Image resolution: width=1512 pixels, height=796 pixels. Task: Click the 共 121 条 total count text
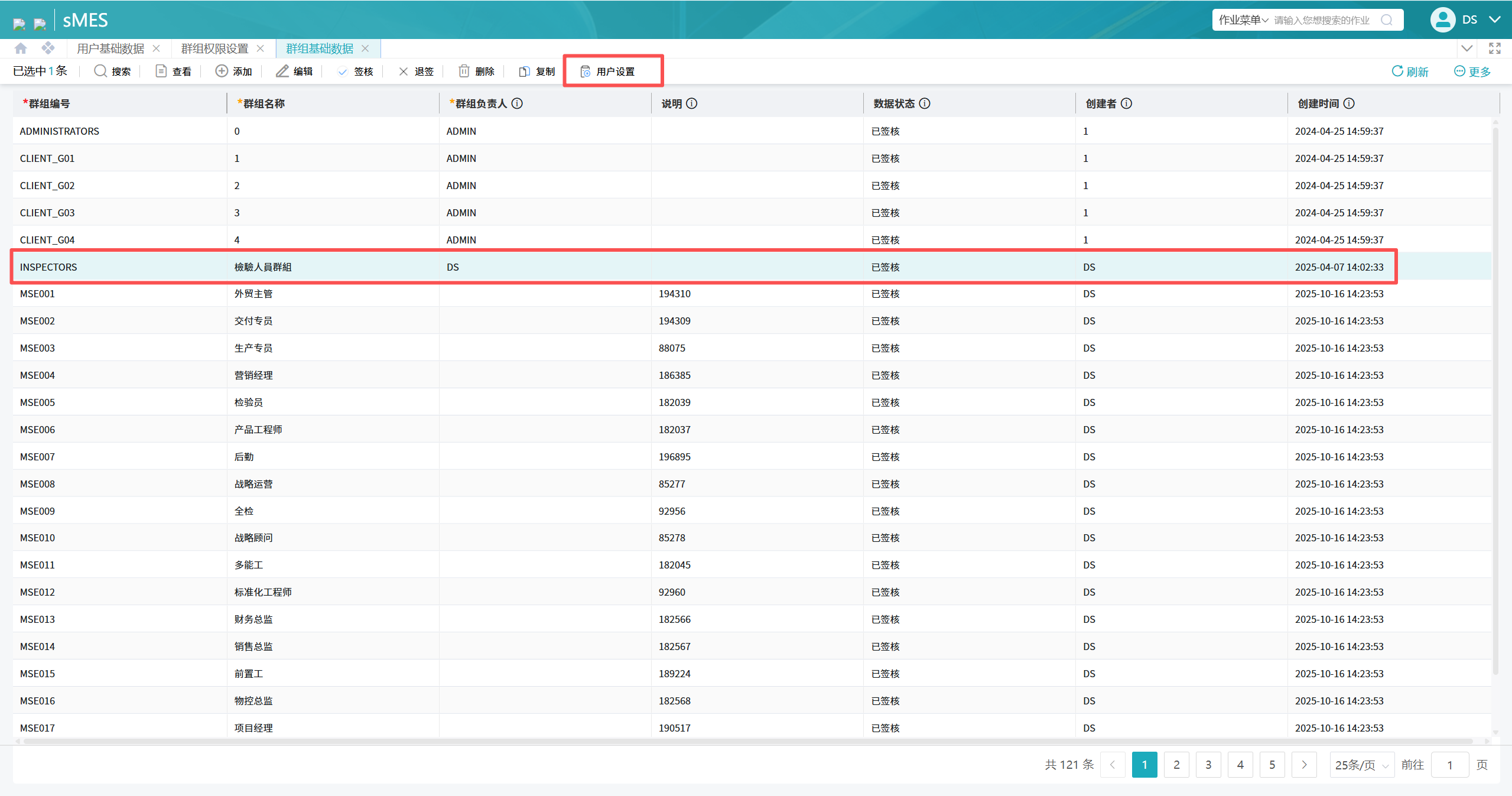(1069, 765)
